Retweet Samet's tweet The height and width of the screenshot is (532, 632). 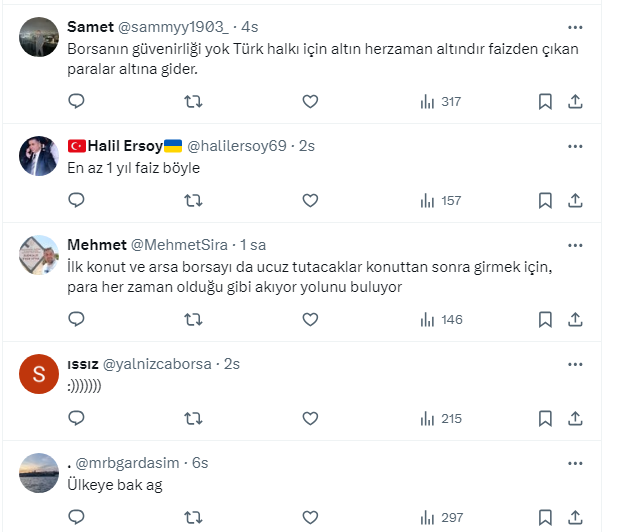[194, 101]
